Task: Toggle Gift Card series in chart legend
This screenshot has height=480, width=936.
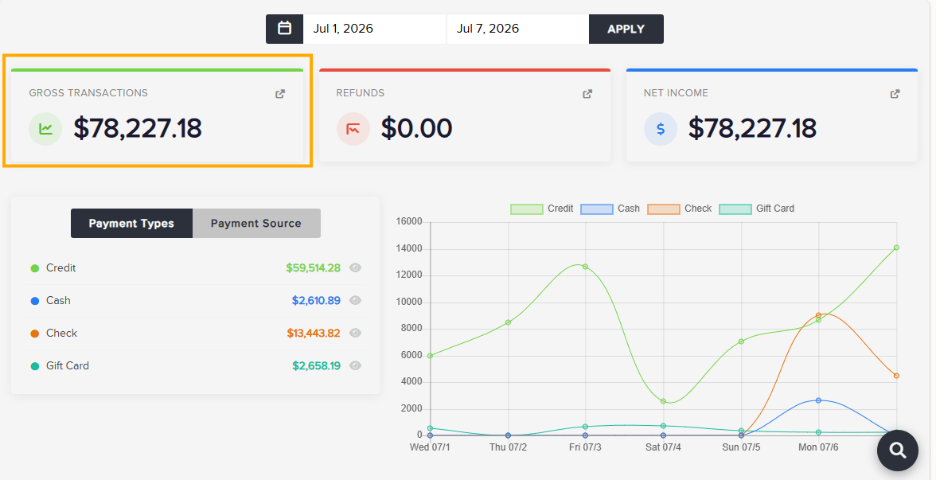Action: [756, 208]
